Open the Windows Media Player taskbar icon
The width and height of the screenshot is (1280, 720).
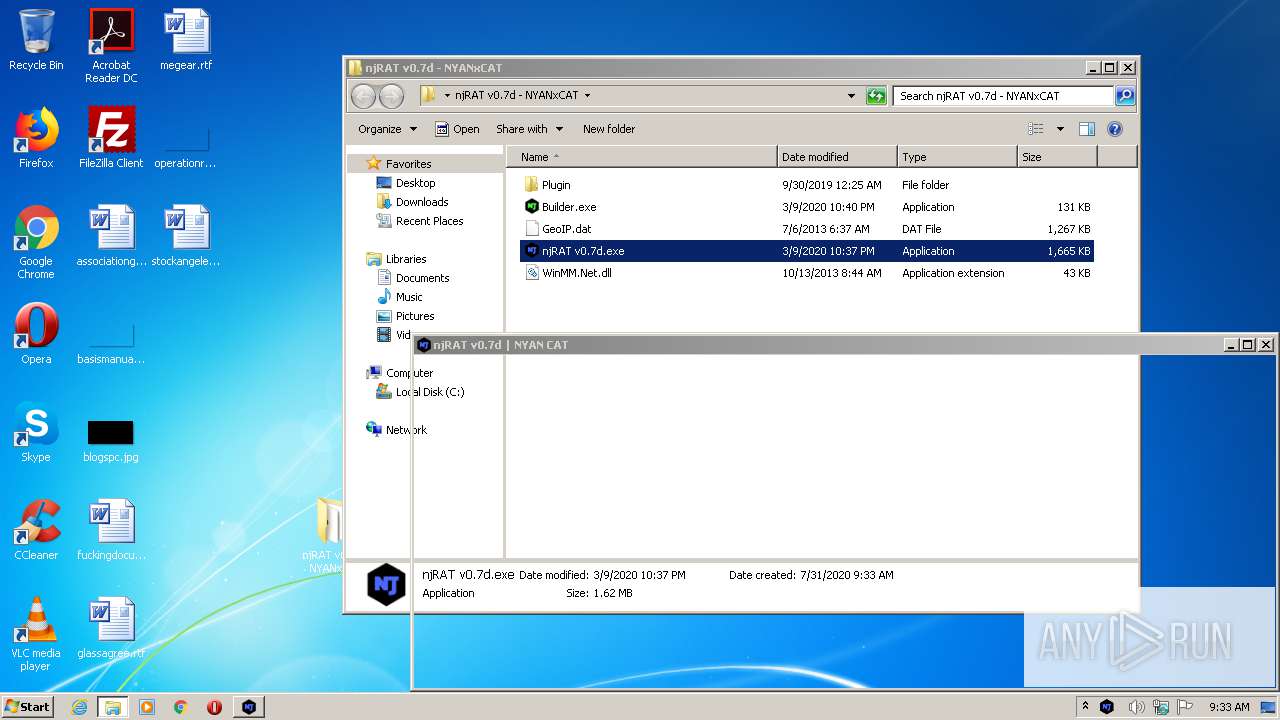147,707
